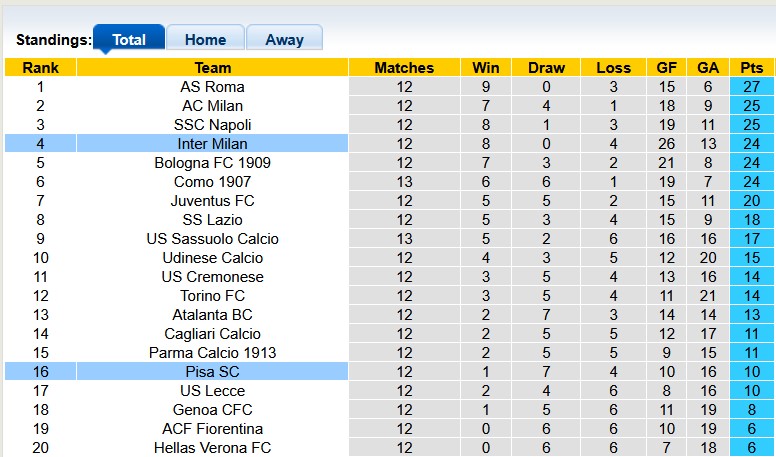Click the Matches column header
The image size is (776, 457).
tap(404, 68)
